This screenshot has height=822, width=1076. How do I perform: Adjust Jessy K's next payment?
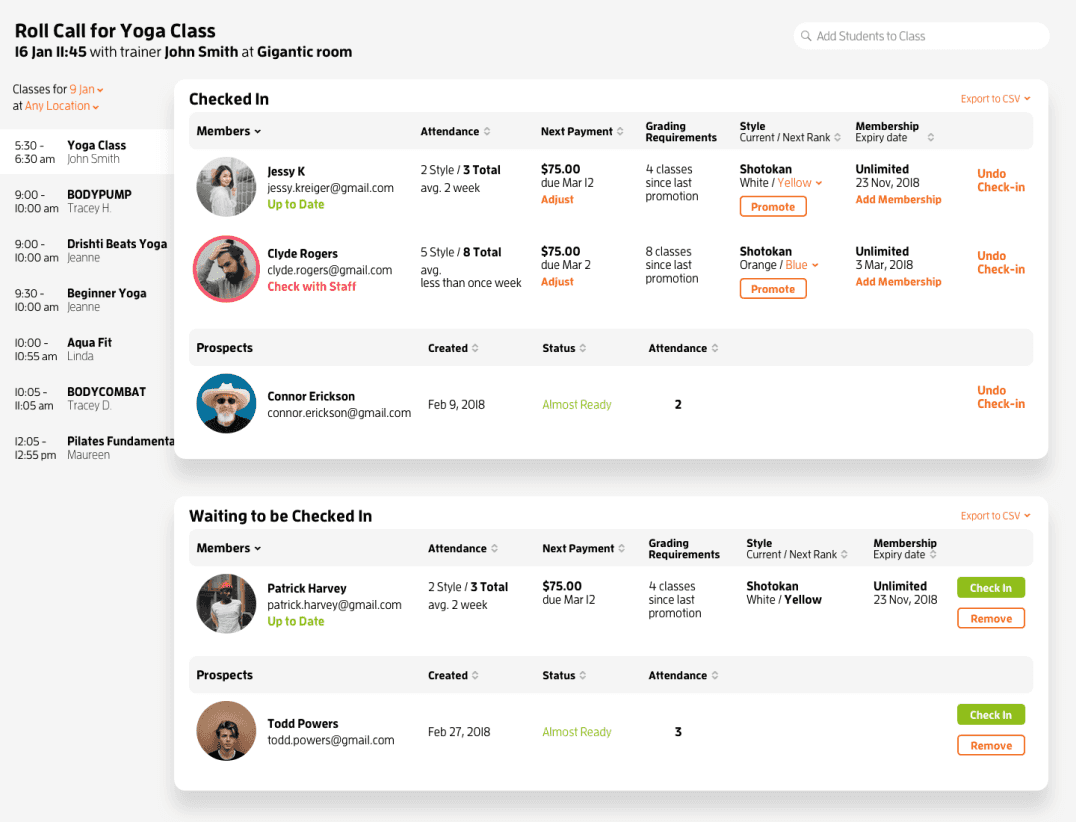pos(557,200)
